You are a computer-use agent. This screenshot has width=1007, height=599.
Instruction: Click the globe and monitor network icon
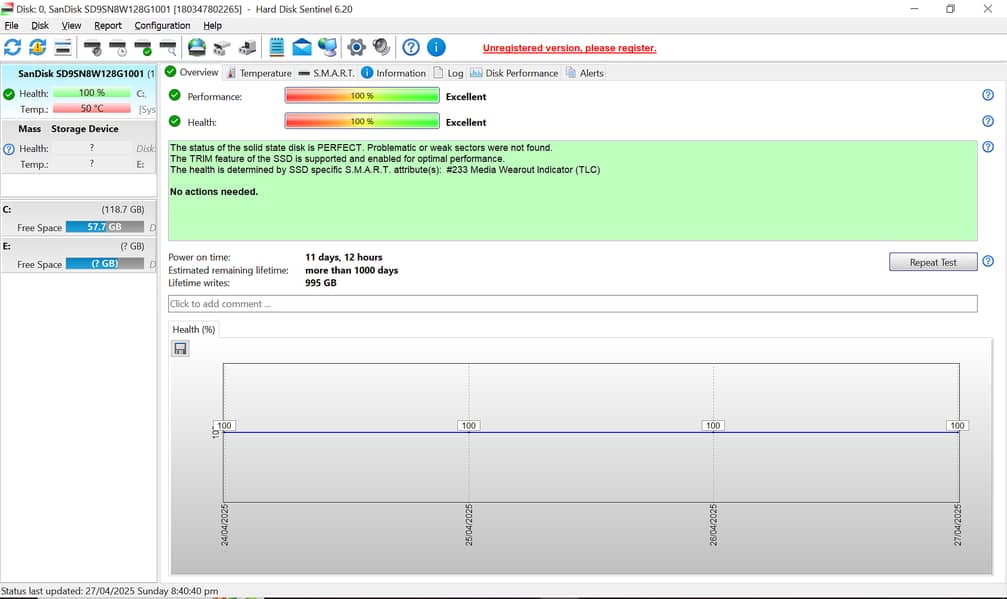click(328, 47)
